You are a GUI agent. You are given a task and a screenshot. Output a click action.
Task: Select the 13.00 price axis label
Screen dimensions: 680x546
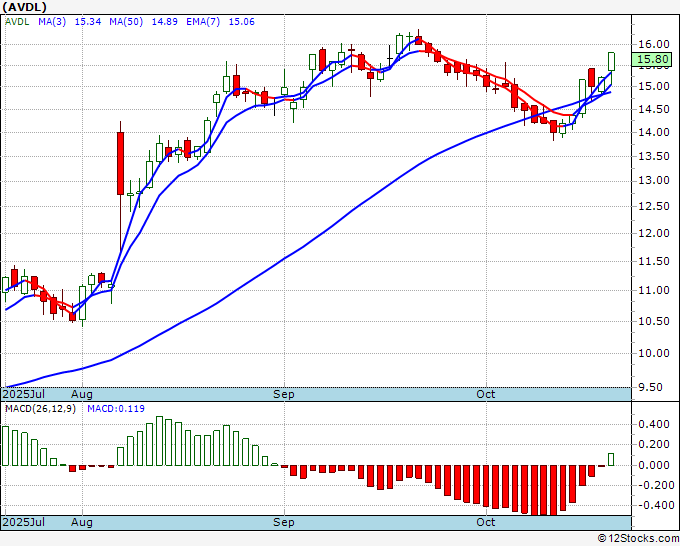[654, 180]
